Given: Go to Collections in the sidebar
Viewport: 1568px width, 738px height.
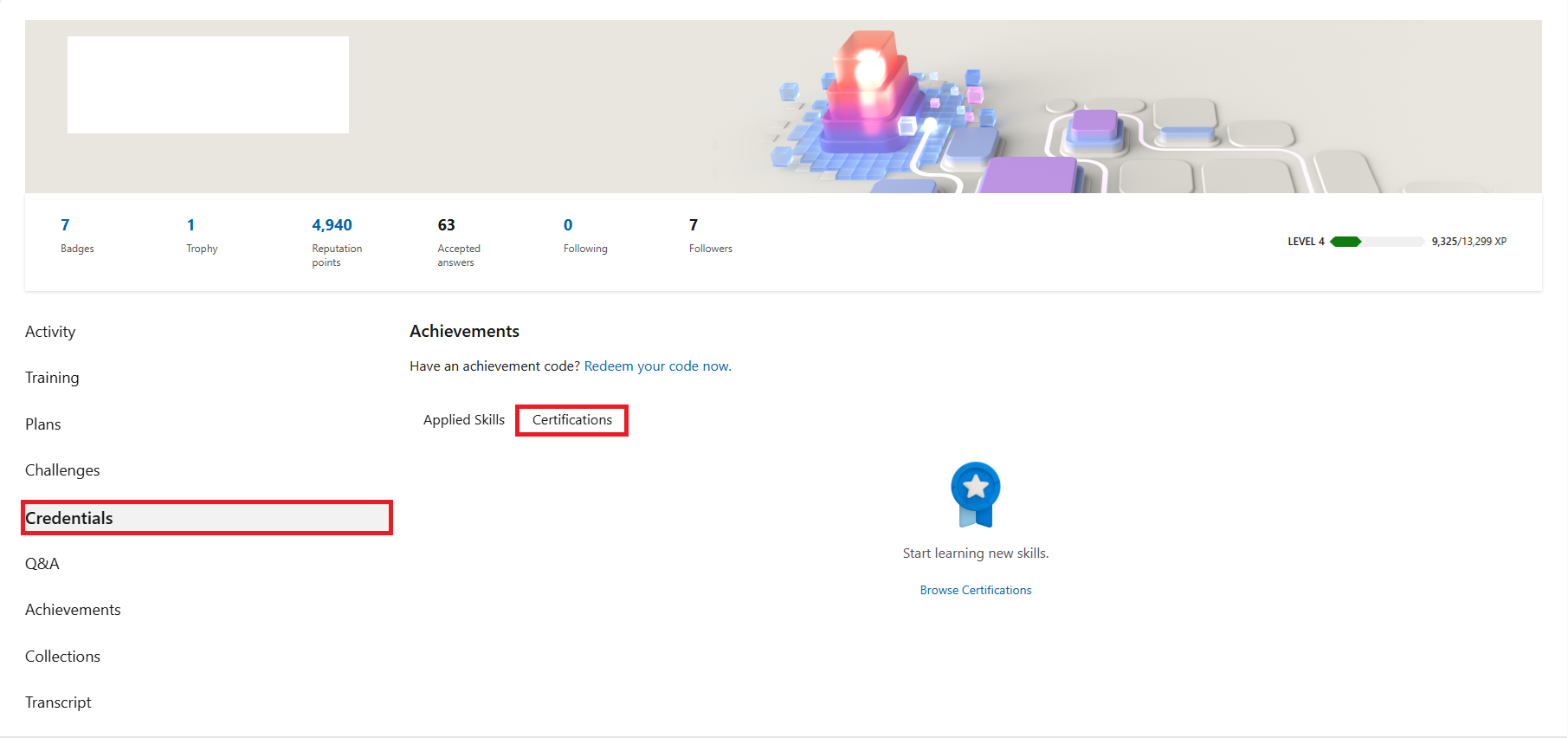Looking at the screenshot, I should point(62,657).
